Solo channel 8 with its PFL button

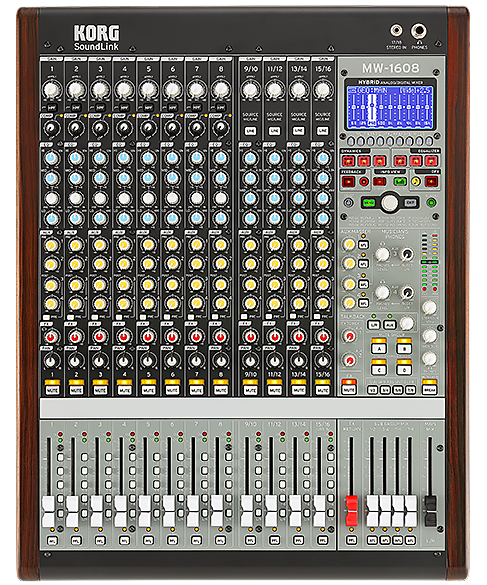pos(221,540)
